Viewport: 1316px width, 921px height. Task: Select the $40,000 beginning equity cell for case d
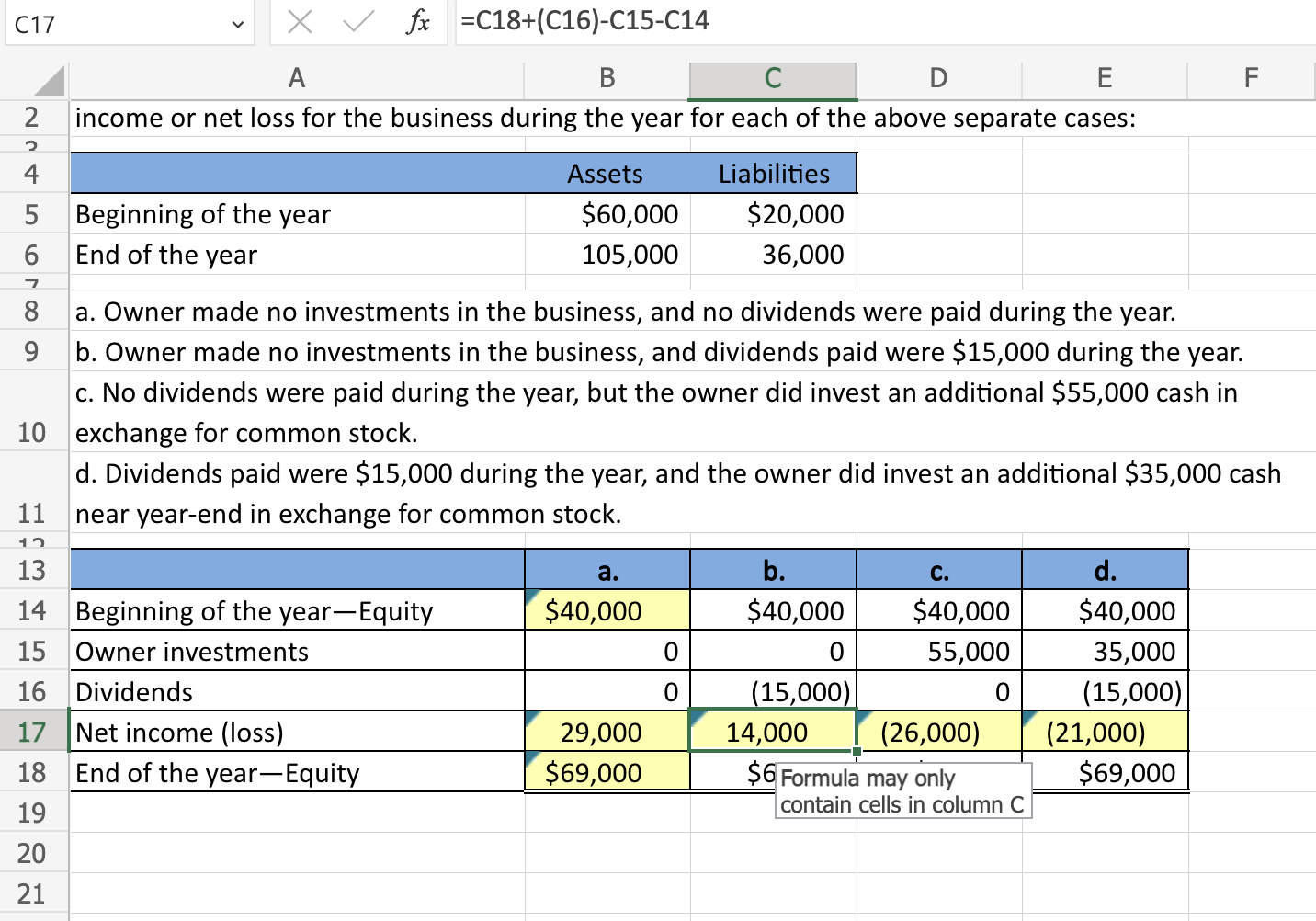(1105, 610)
